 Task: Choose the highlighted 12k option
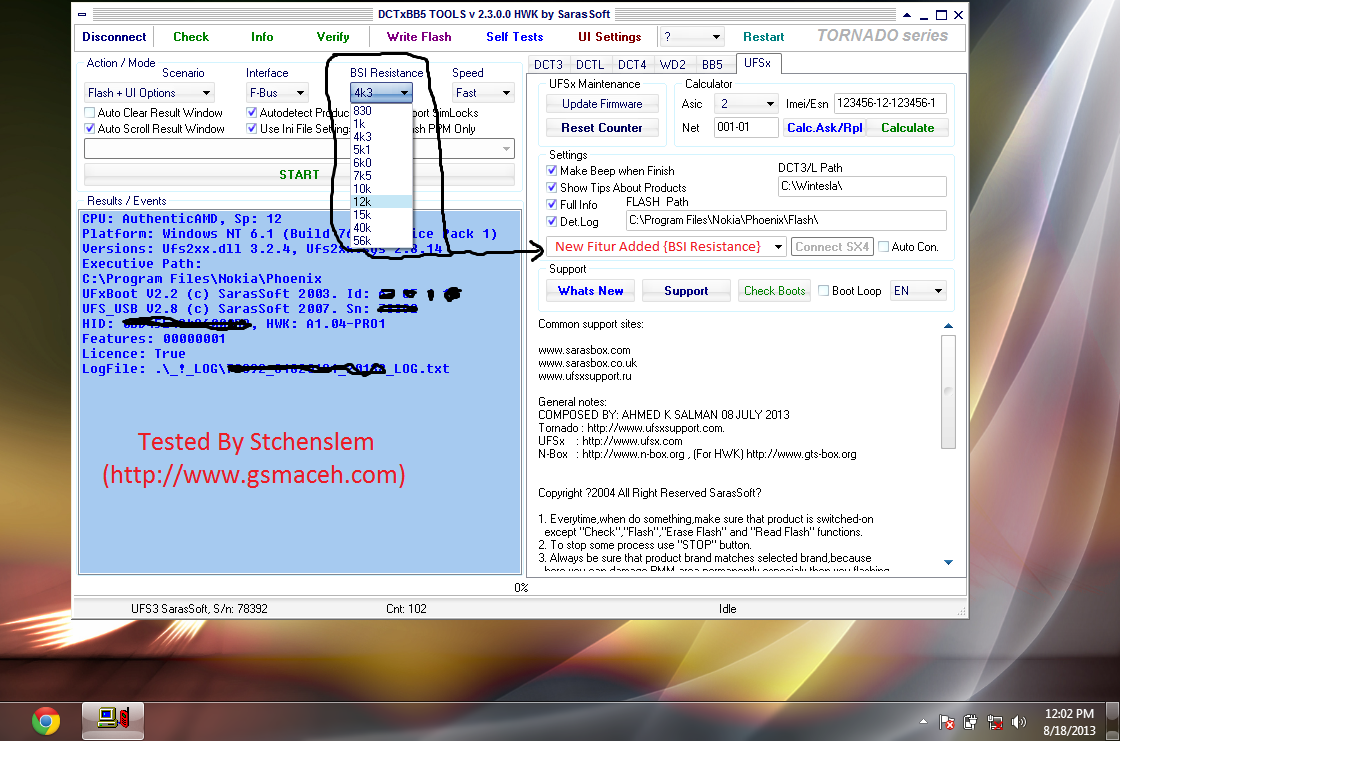coord(381,202)
